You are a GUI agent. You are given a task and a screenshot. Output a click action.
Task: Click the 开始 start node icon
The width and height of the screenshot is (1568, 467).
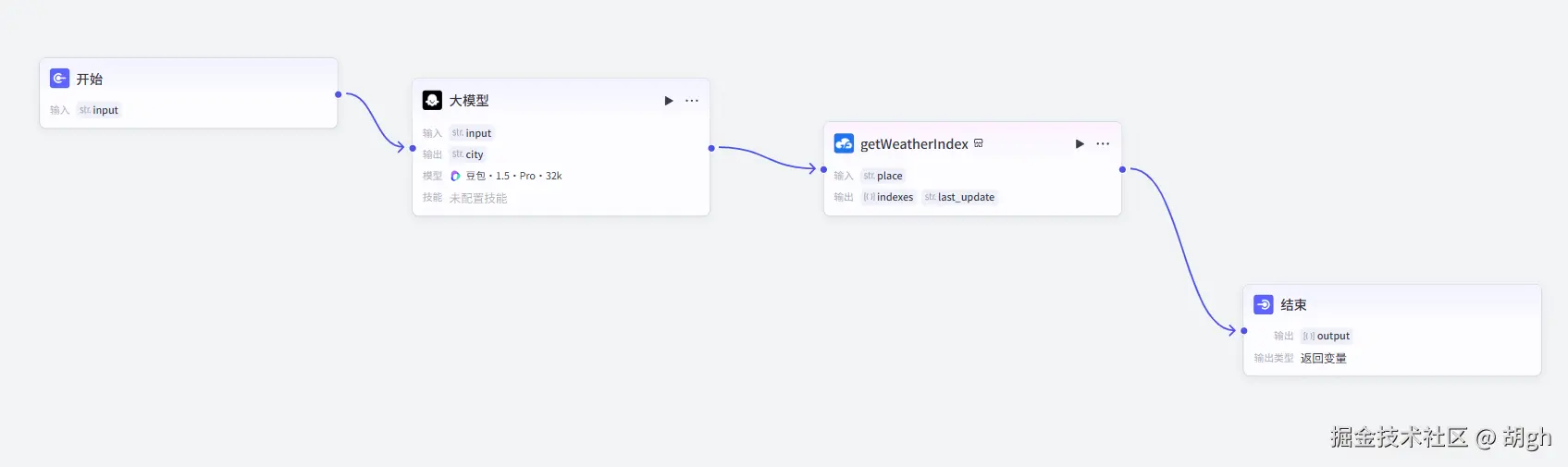tap(59, 79)
